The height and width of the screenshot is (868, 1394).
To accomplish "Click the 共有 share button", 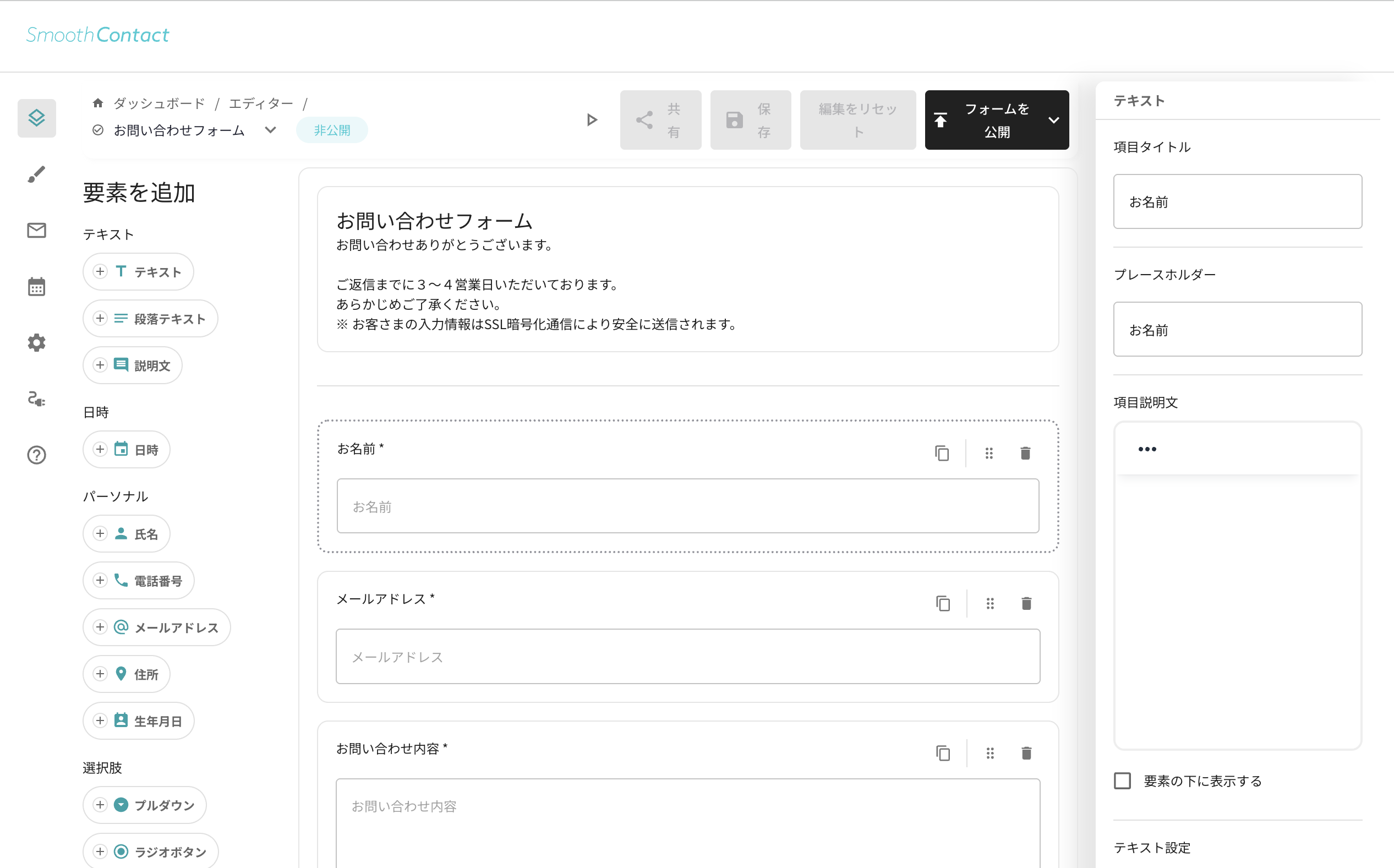I will click(660, 120).
